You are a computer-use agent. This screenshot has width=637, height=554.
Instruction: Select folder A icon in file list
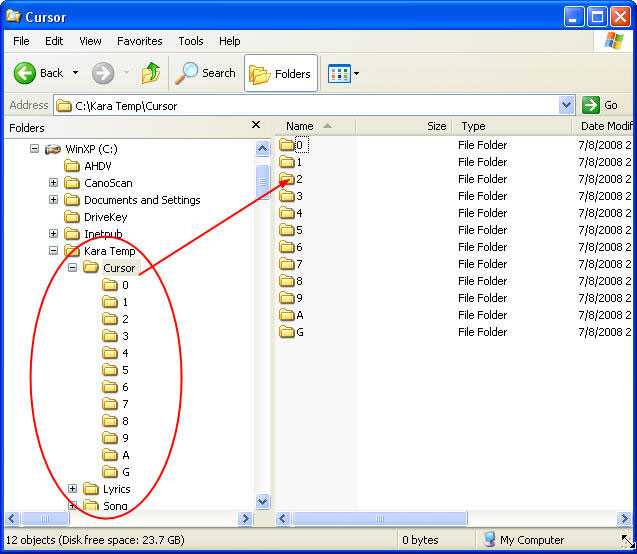(x=287, y=315)
